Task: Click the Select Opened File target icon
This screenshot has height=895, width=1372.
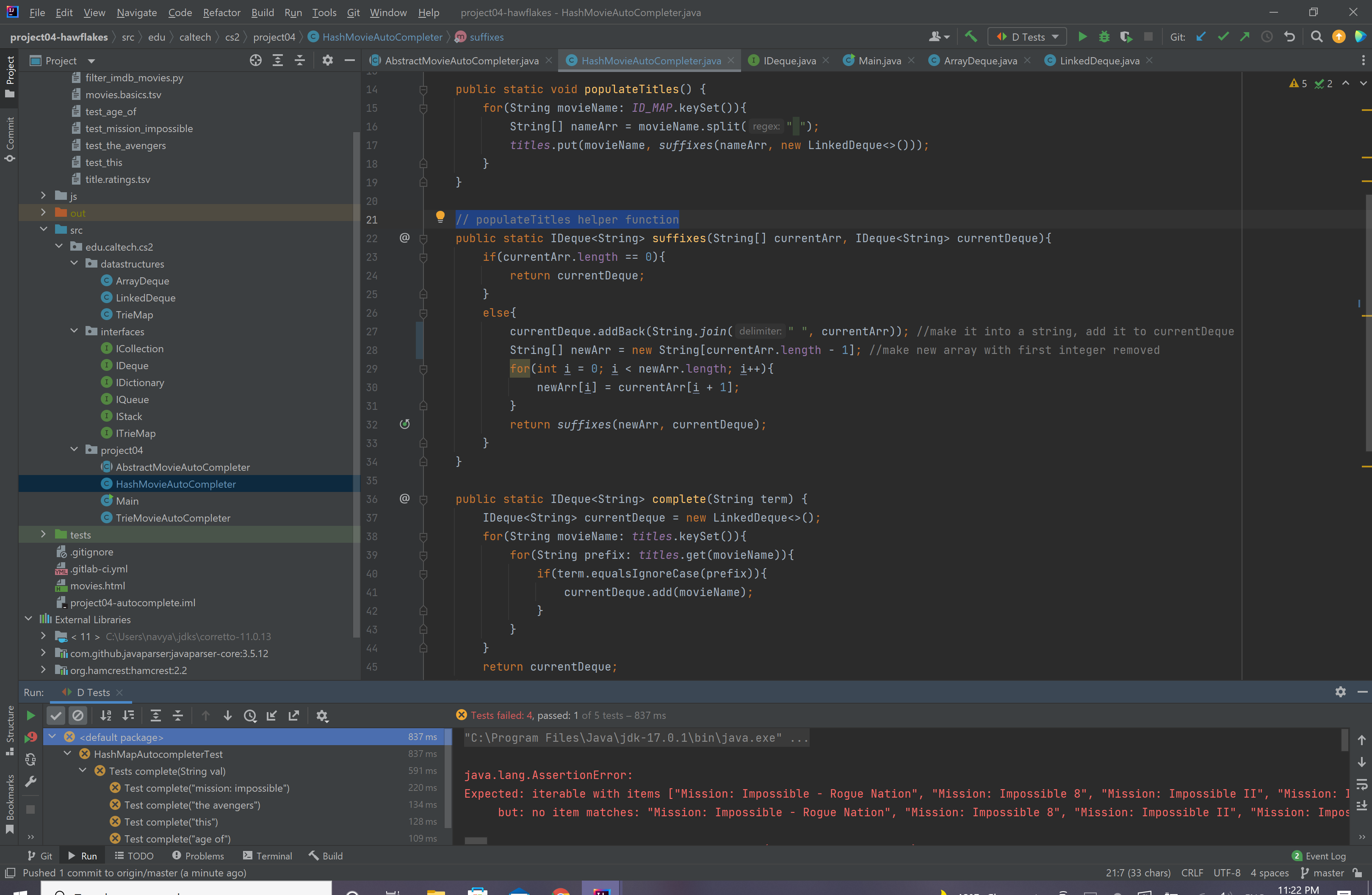Action: point(255,61)
